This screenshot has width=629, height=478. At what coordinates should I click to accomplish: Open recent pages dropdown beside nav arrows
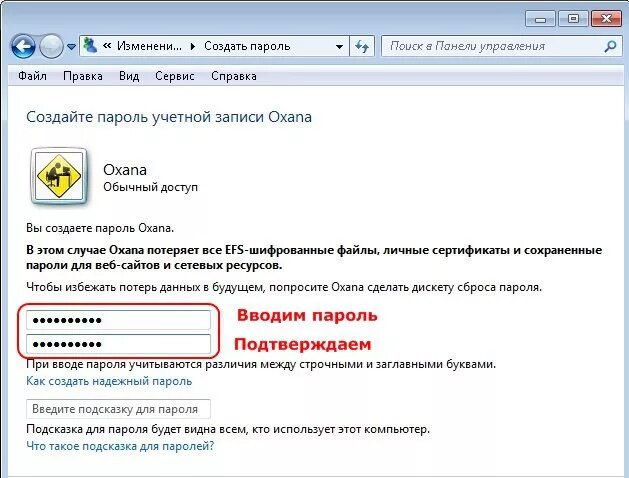coord(71,47)
